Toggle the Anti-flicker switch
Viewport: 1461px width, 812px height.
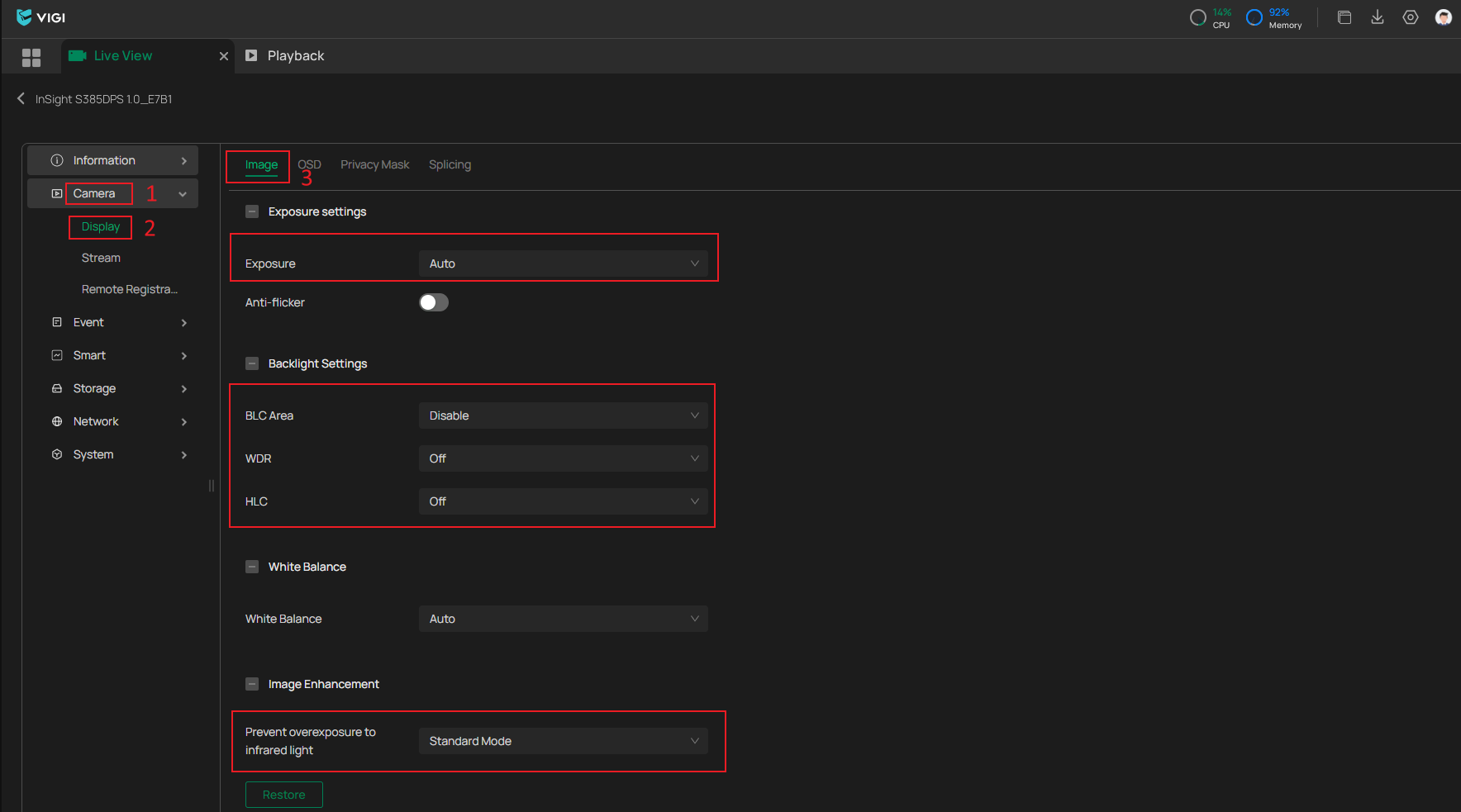pyautogui.click(x=434, y=302)
